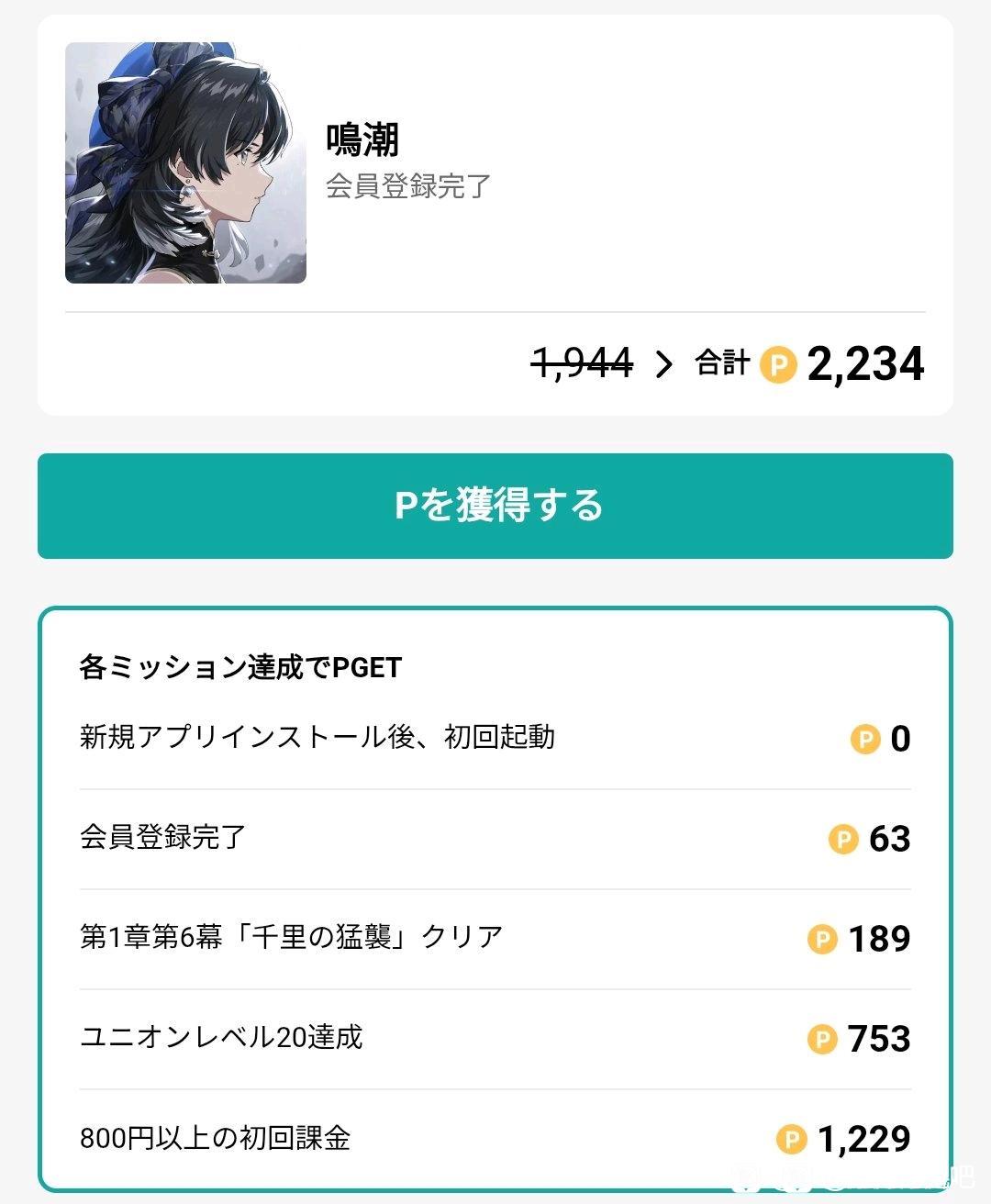Click the coin icon next to 1,229 points
This screenshot has width=991, height=1204.
tap(791, 1139)
